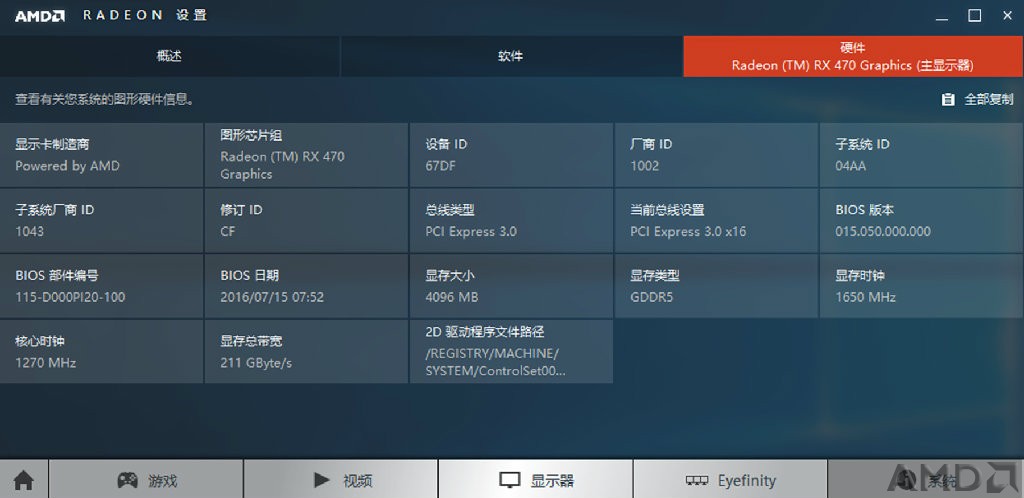Screen dimensions: 1024x498
Task: Click the 查看有关您系统的图形硬件信息 description text
Action: [x=105, y=100]
